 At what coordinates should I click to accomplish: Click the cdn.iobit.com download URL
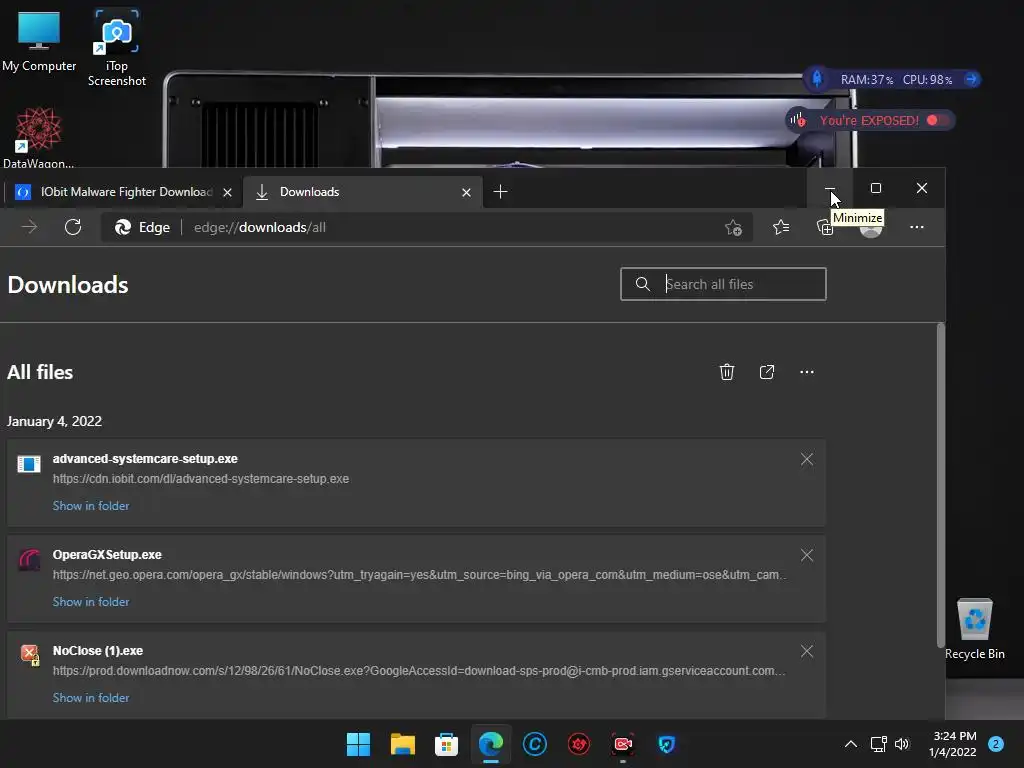click(x=200, y=479)
